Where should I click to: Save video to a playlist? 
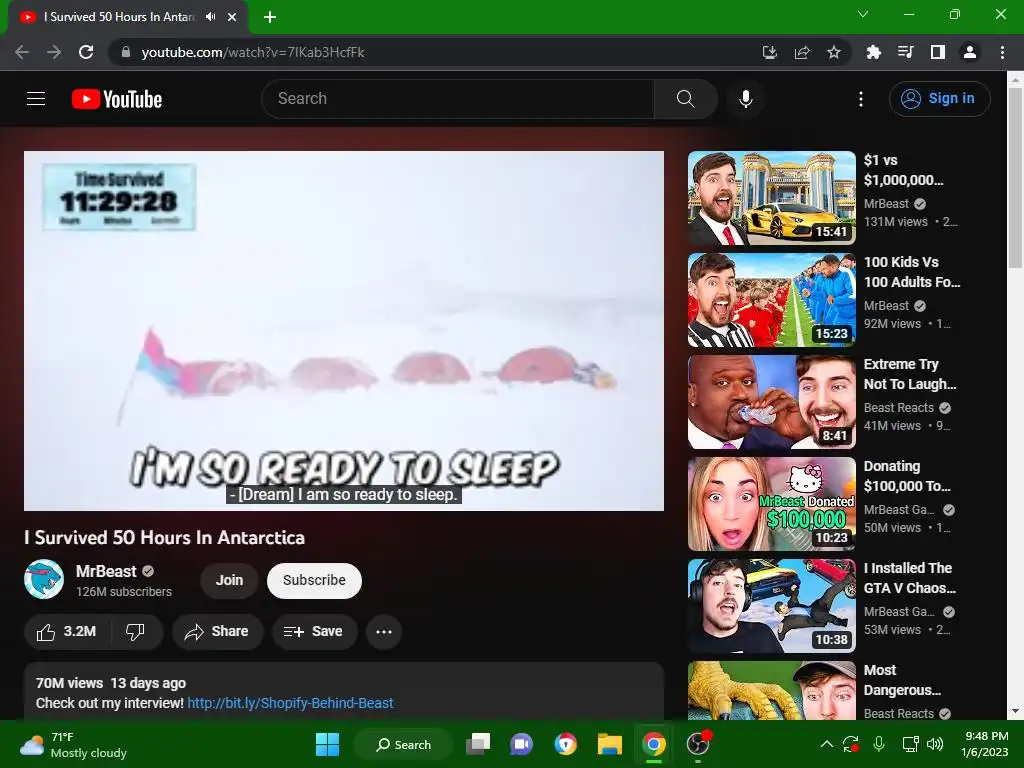click(314, 632)
